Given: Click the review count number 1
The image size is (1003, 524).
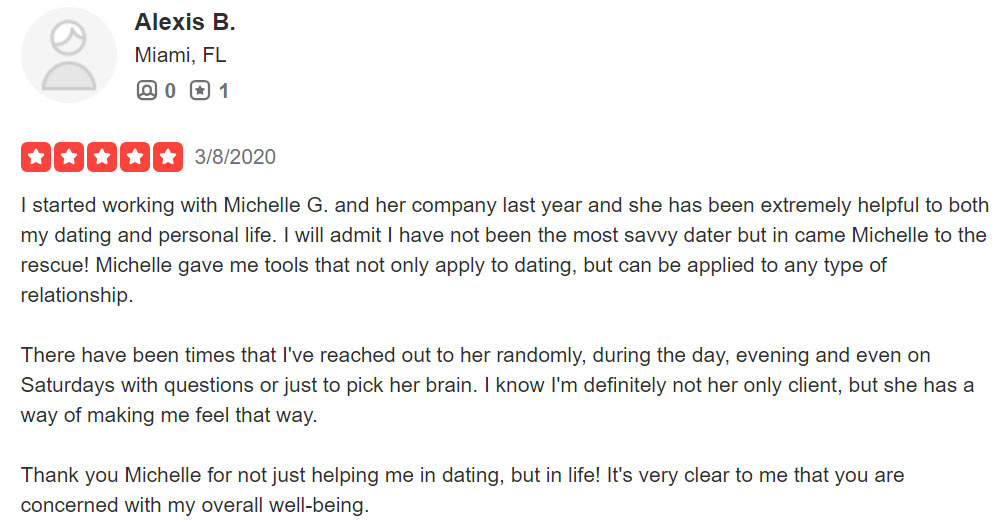Looking at the screenshot, I should (x=223, y=91).
